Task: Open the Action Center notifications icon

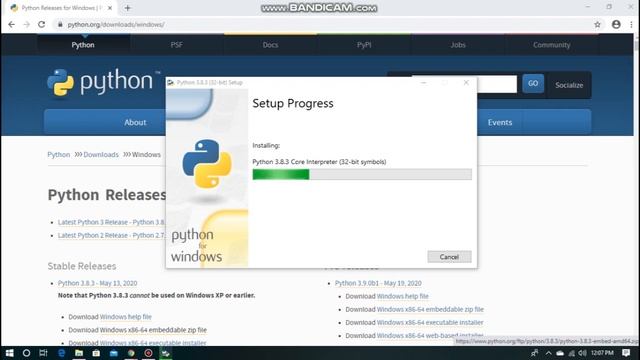Action: coord(626,353)
